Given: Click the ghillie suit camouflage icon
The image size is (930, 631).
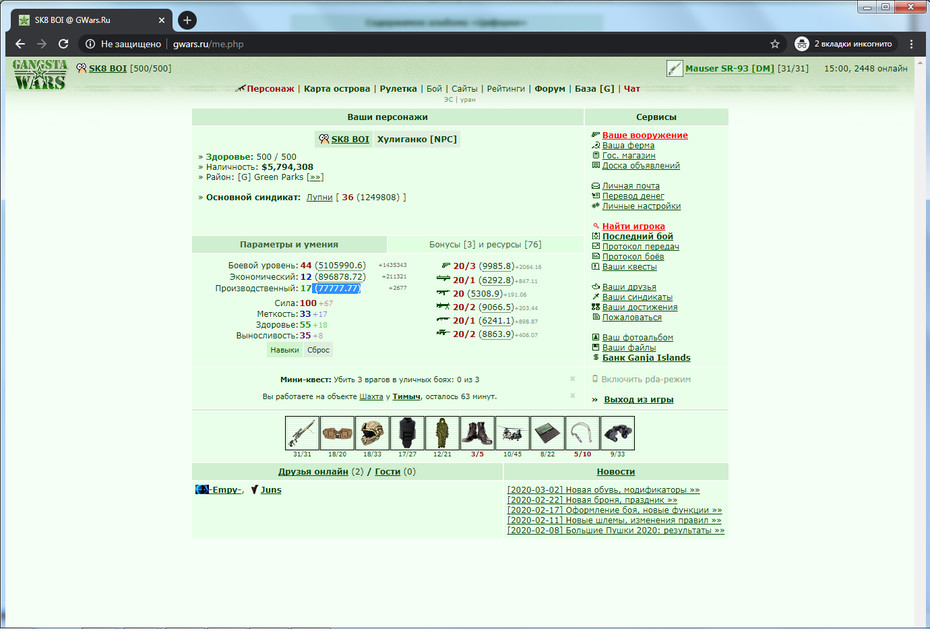Looking at the screenshot, I should (442, 433).
